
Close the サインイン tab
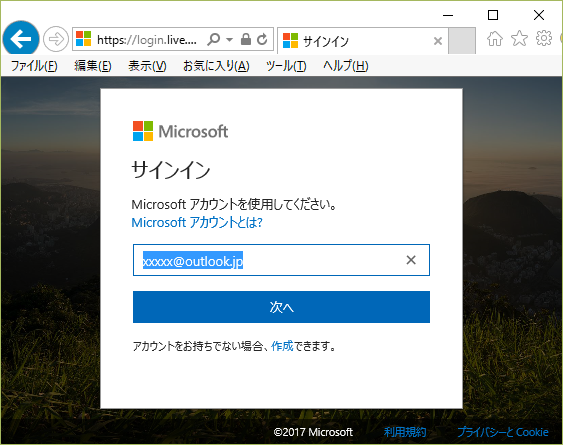[x=438, y=41]
